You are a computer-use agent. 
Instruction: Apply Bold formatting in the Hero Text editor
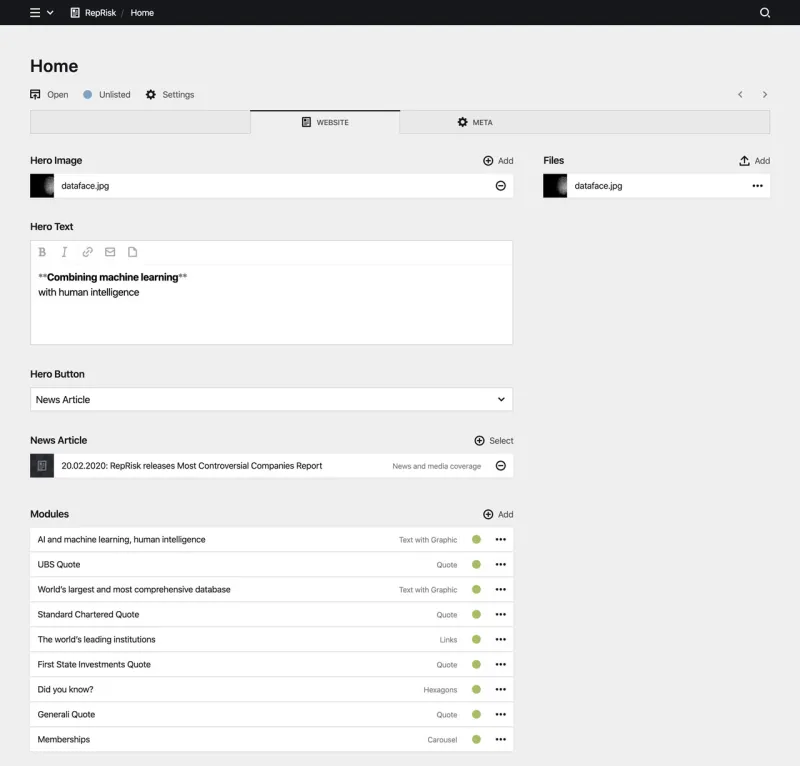pos(42,252)
